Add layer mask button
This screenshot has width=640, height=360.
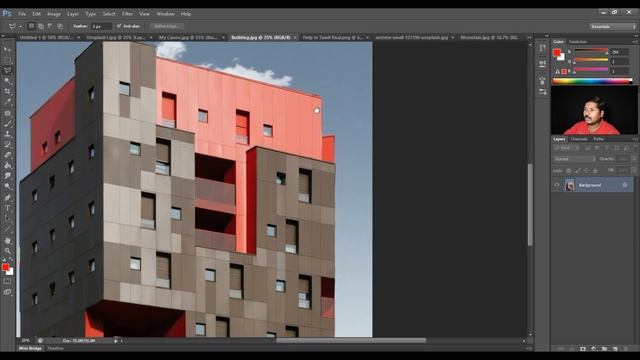[x=582, y=349]
